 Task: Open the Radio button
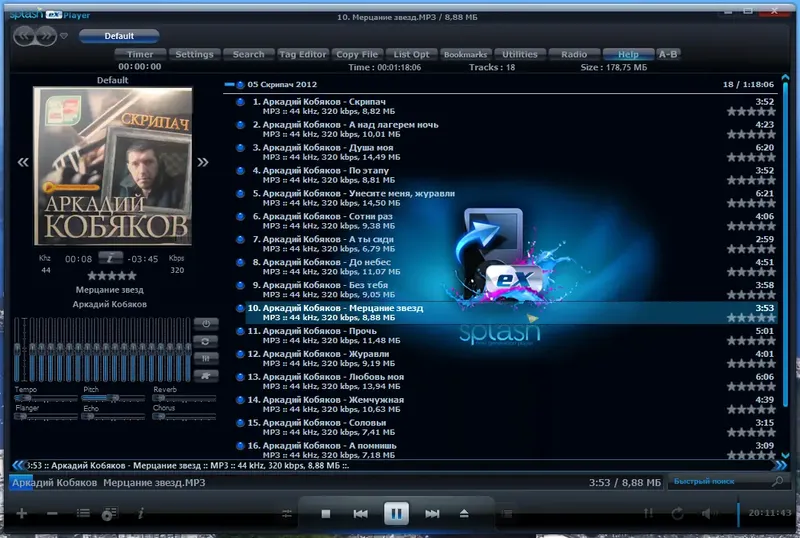pyautogui.click(x=574, y=54)
